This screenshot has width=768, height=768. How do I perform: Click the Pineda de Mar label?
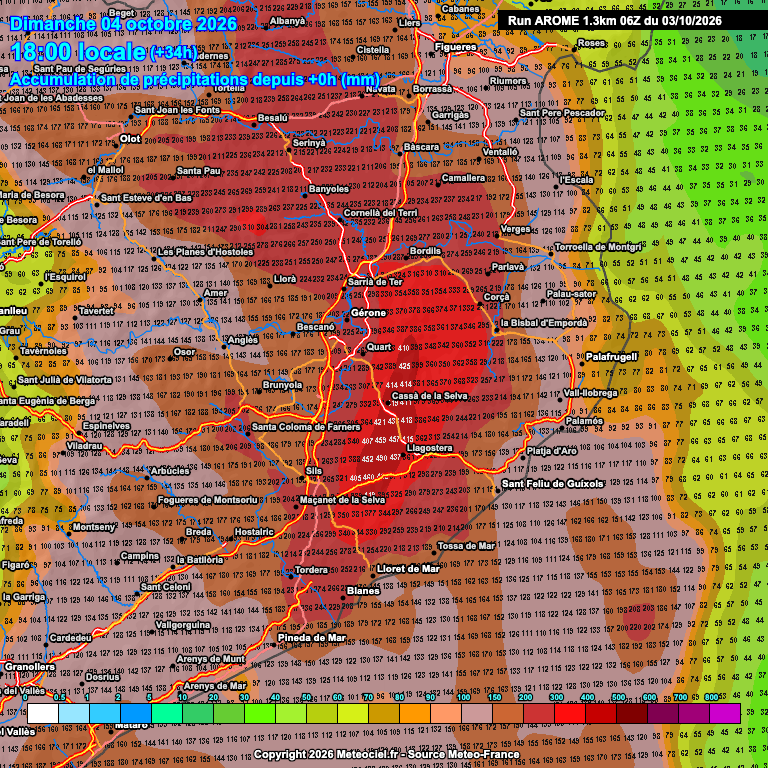312,638
